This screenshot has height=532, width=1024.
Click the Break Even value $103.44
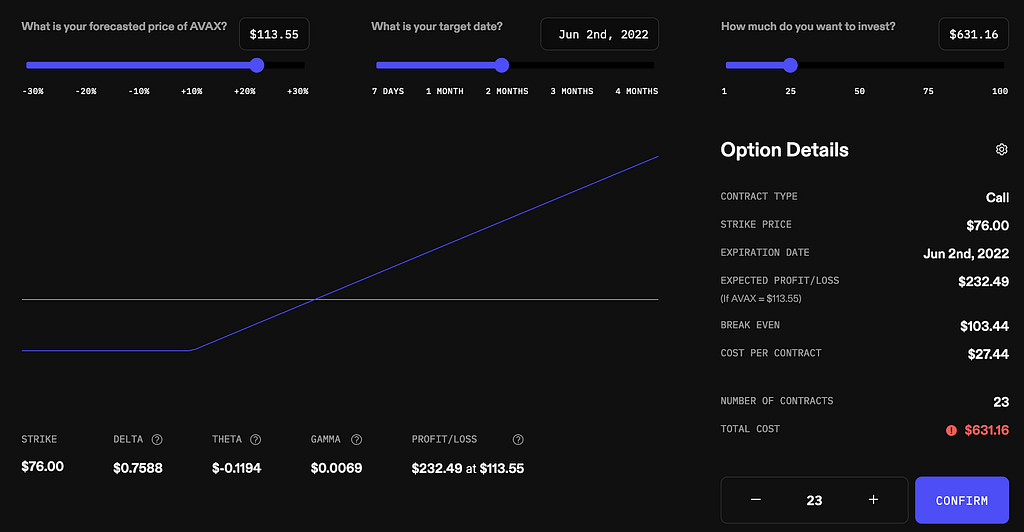coord(984,326)
